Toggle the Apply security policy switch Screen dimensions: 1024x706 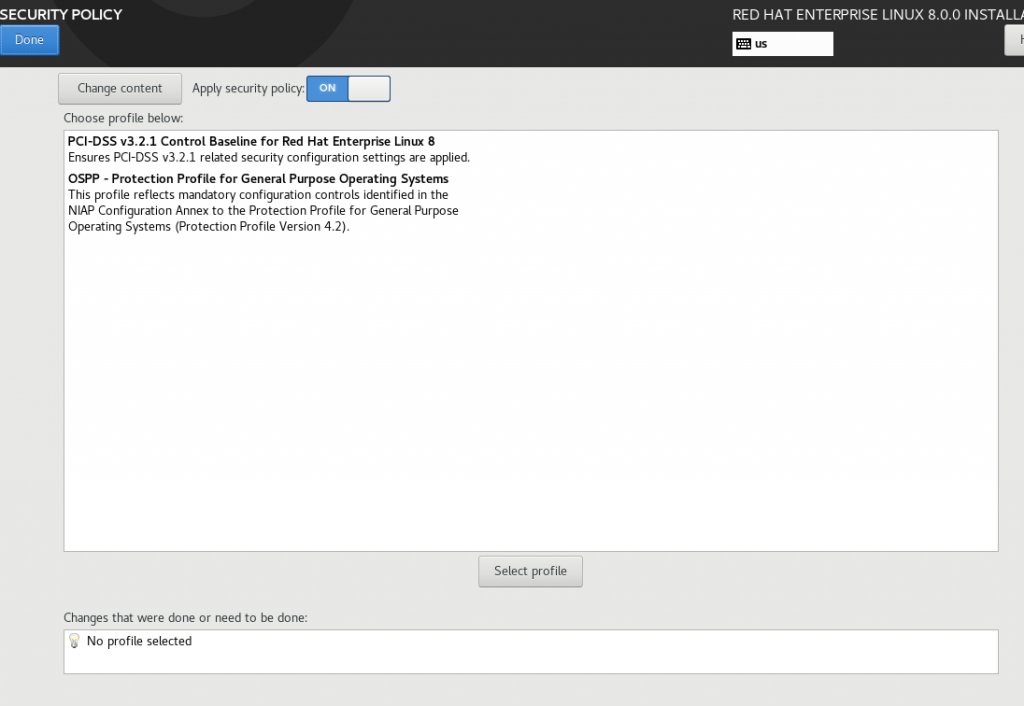pos(348,88)
